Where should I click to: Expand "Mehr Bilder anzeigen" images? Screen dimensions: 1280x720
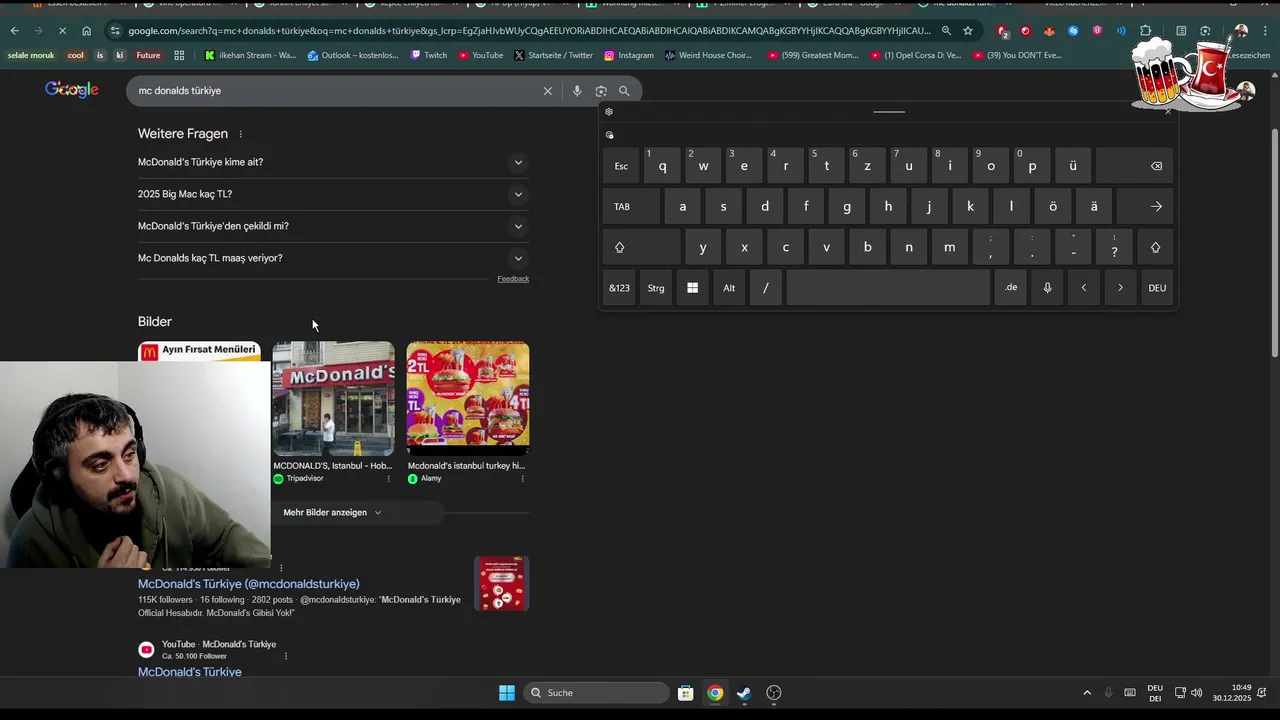click(332, 513)
